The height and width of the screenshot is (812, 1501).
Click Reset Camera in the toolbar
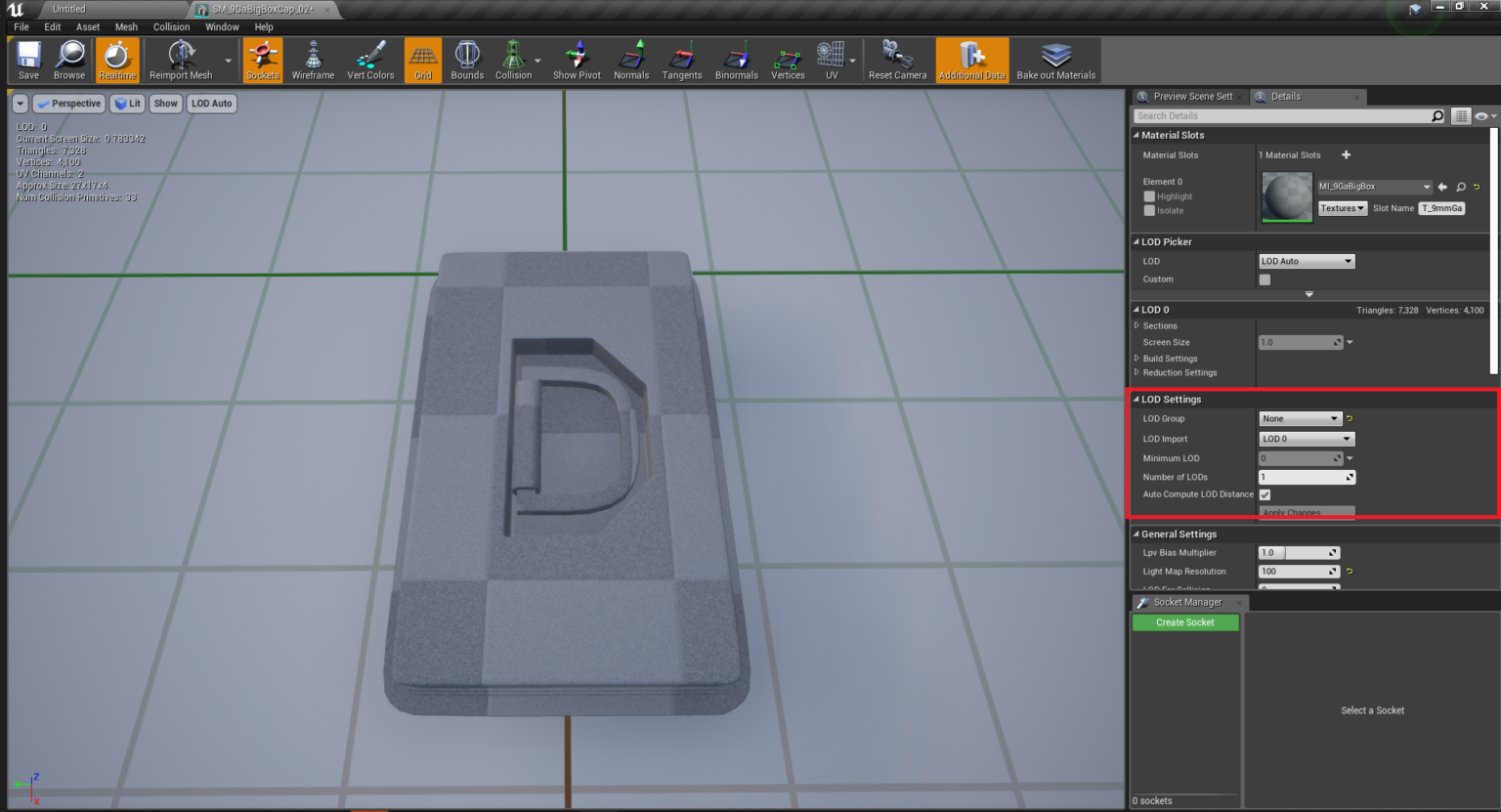click(x=897, y=60)
